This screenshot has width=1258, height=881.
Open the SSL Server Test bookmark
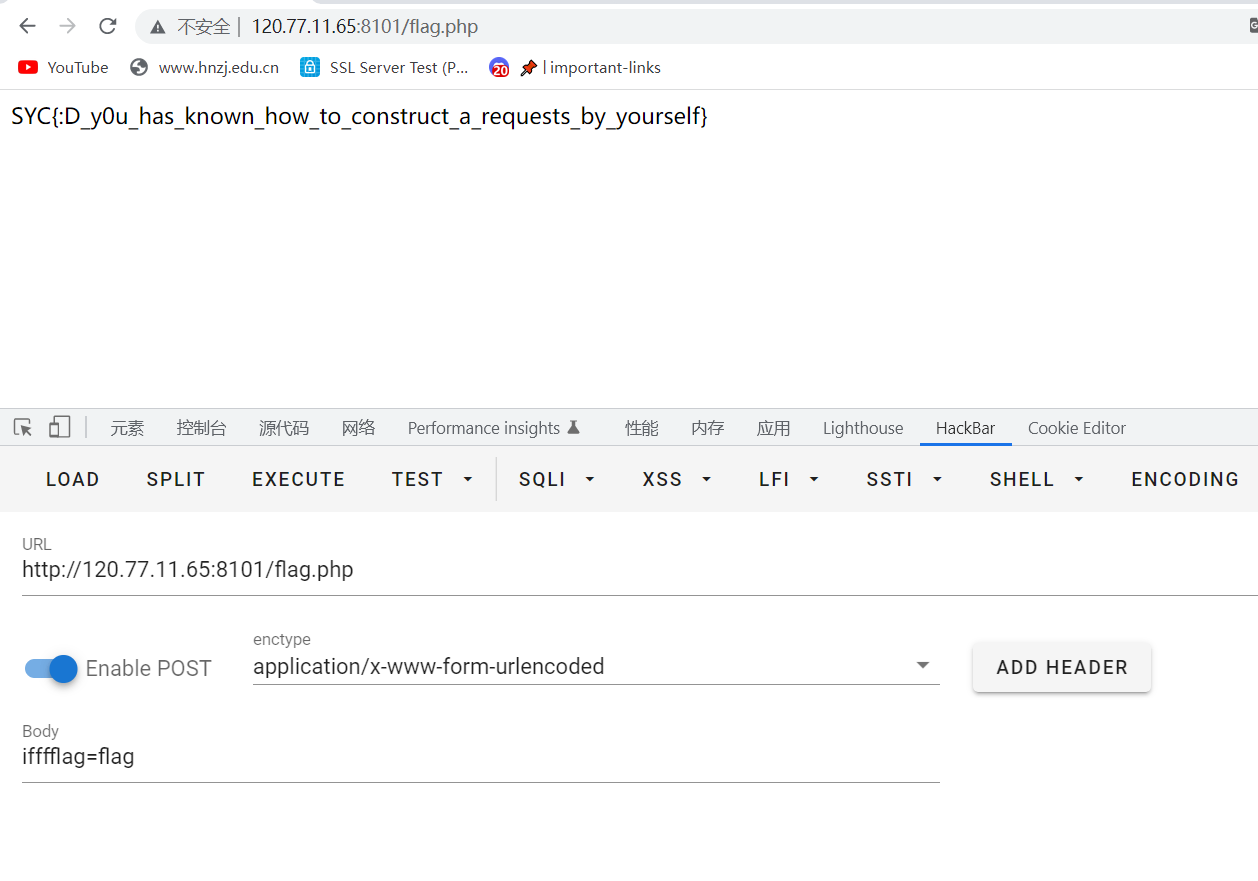385,67
